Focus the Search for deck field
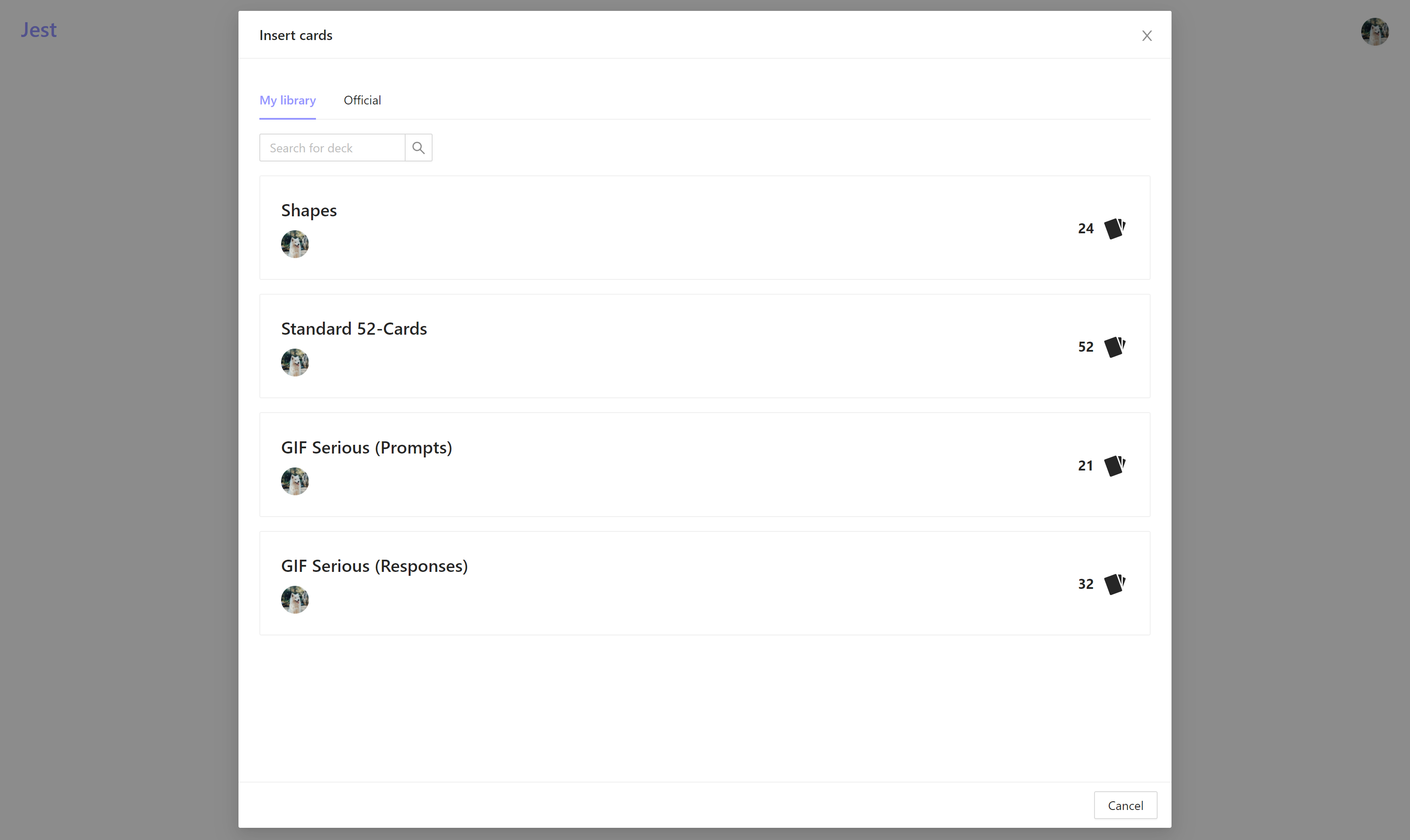This screenshot has width=1410, height=840. (x=332, y=148)
